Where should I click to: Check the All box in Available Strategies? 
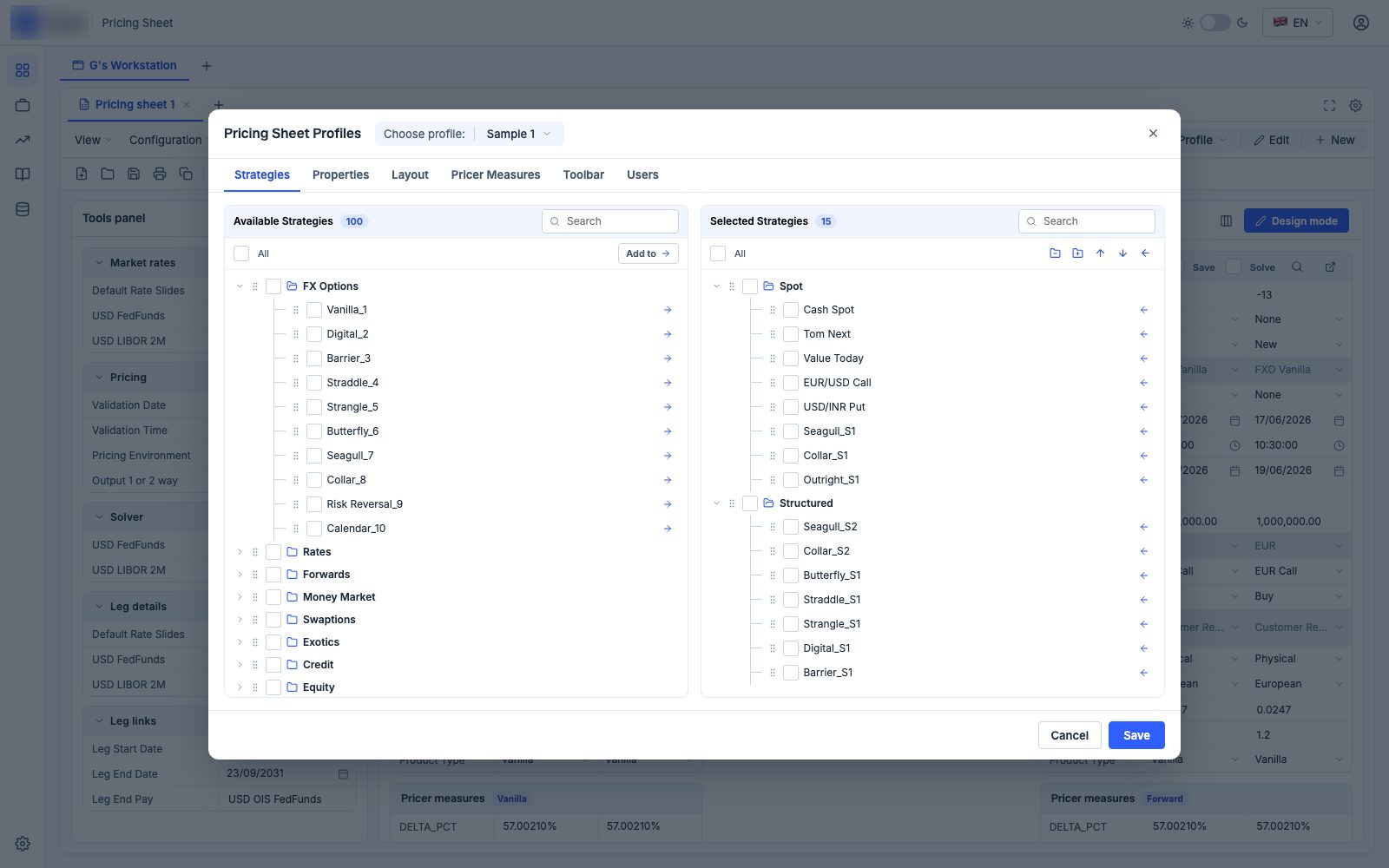tap(241, 253)
